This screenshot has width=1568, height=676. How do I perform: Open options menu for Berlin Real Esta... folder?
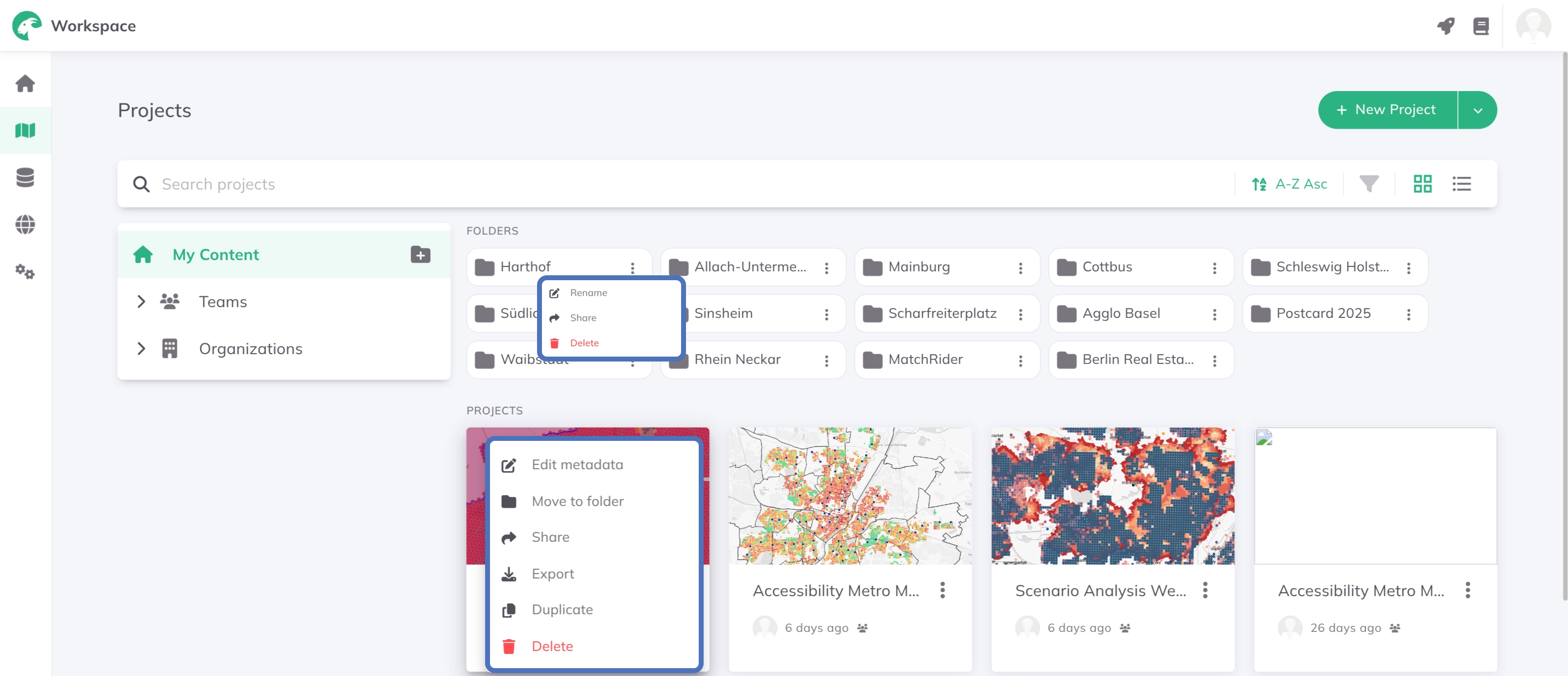coord(1215,361)
